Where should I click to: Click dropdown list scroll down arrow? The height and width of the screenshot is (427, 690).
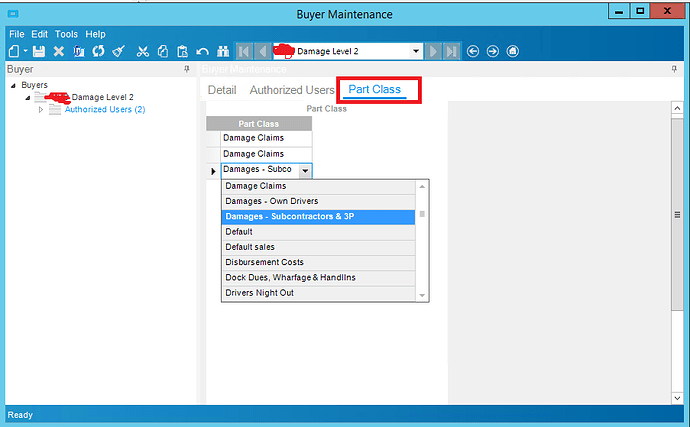(422, 295)
